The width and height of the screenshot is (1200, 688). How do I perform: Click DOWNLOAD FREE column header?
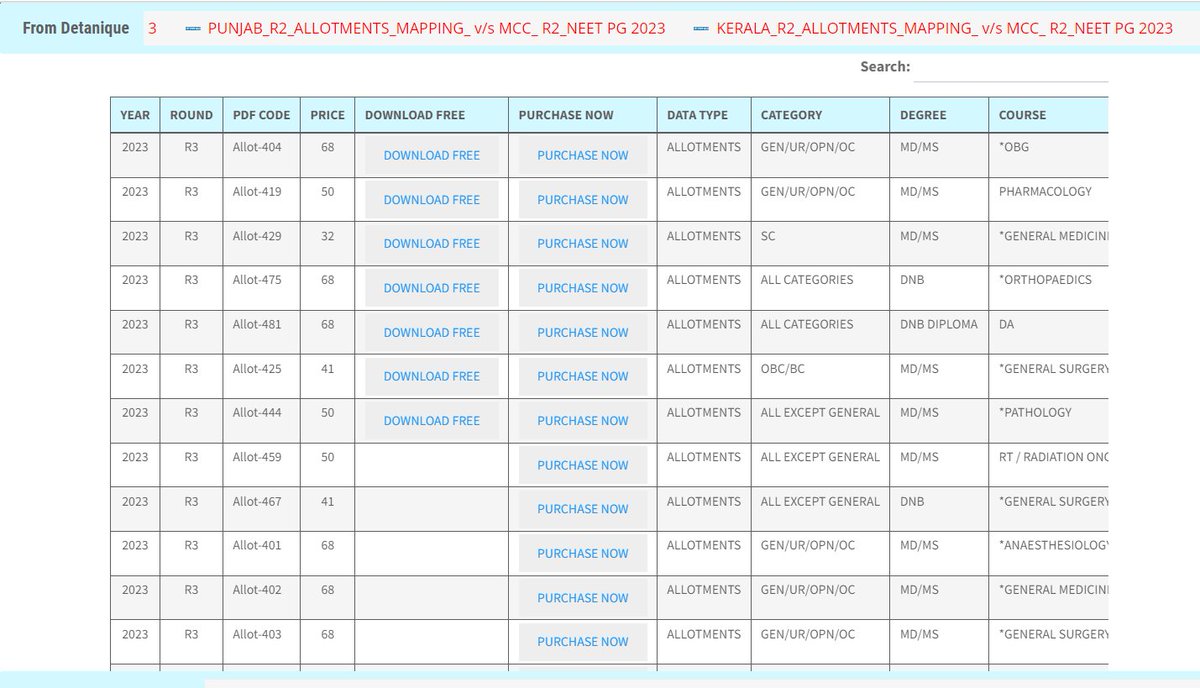(x=431, y=115)
